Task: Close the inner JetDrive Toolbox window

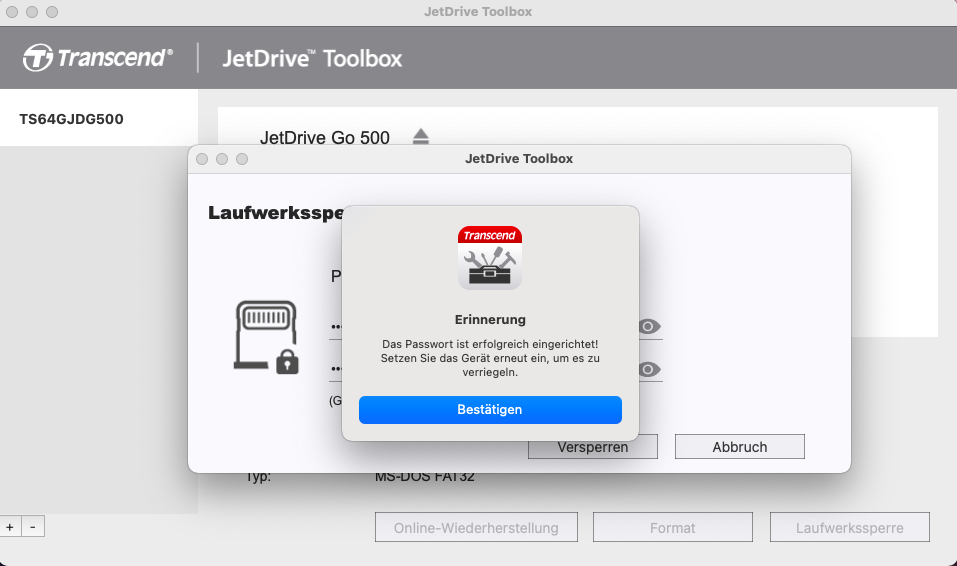Action: point(202,159)
